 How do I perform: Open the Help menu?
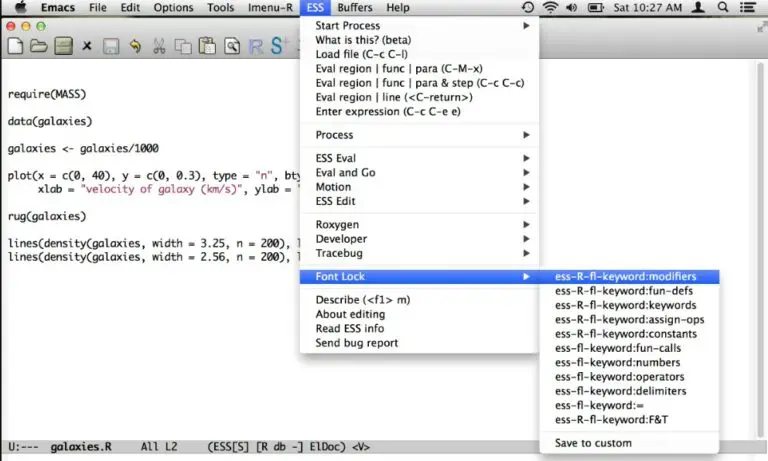[398, 7]
